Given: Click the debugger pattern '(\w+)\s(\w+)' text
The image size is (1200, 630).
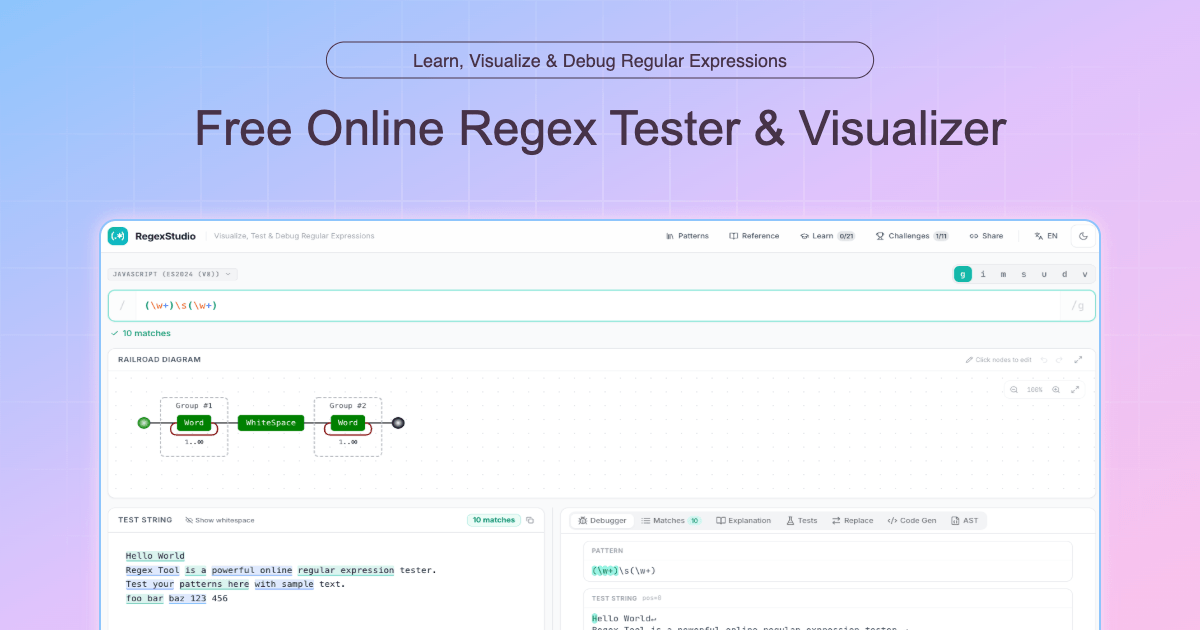Looking at the screenshot, I should pyautogui.click(x=624, y=570).
